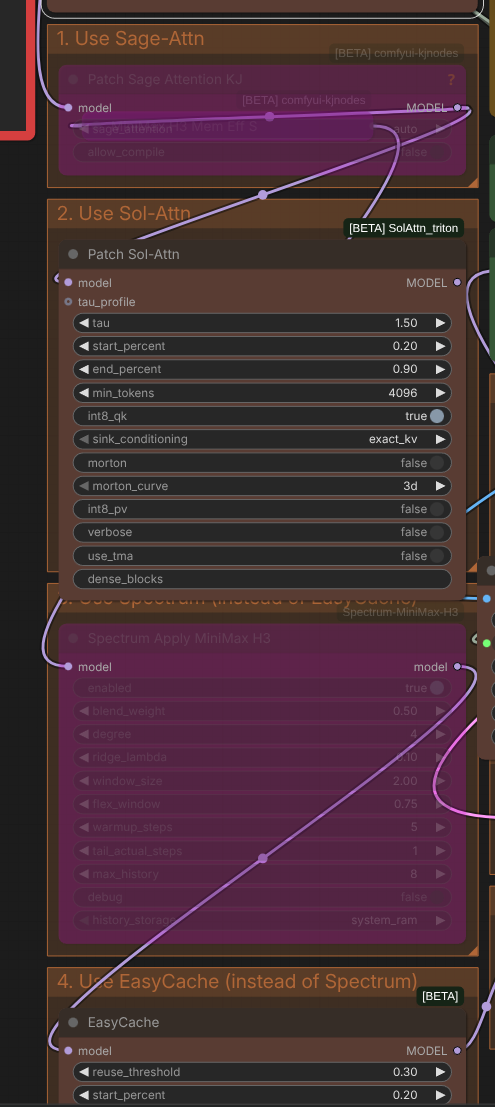Screen dimensions: 495x1107
Task: Open morton_curve 3d combo value
Action: [410, 486]
